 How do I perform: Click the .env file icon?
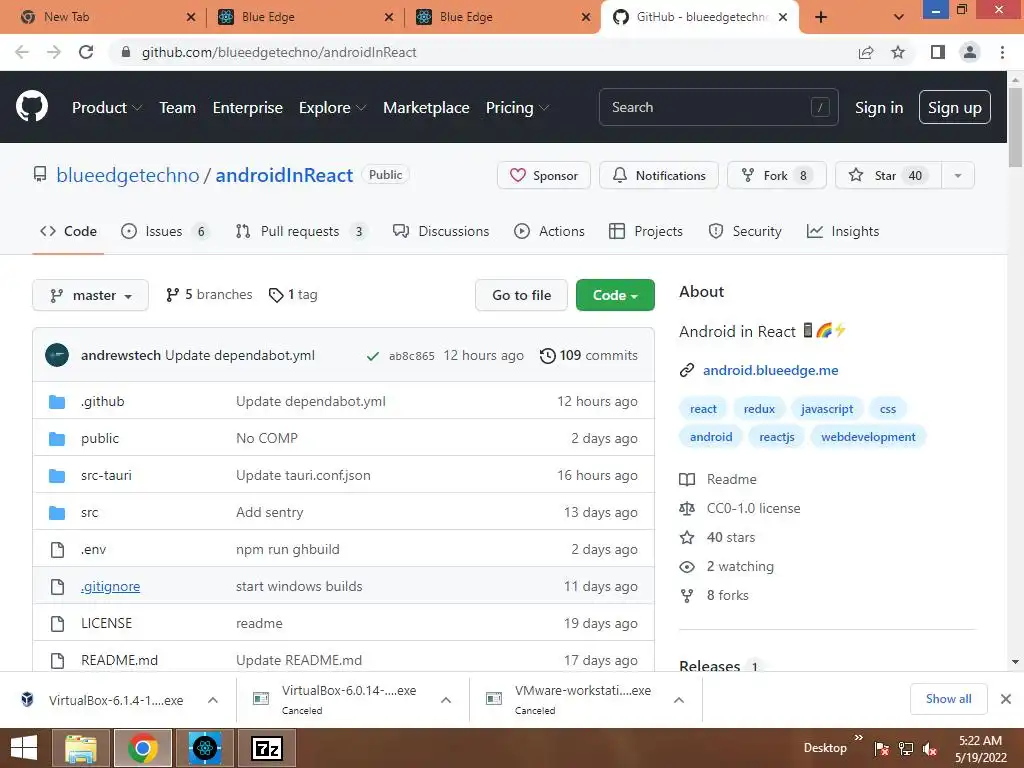[57, 550]
